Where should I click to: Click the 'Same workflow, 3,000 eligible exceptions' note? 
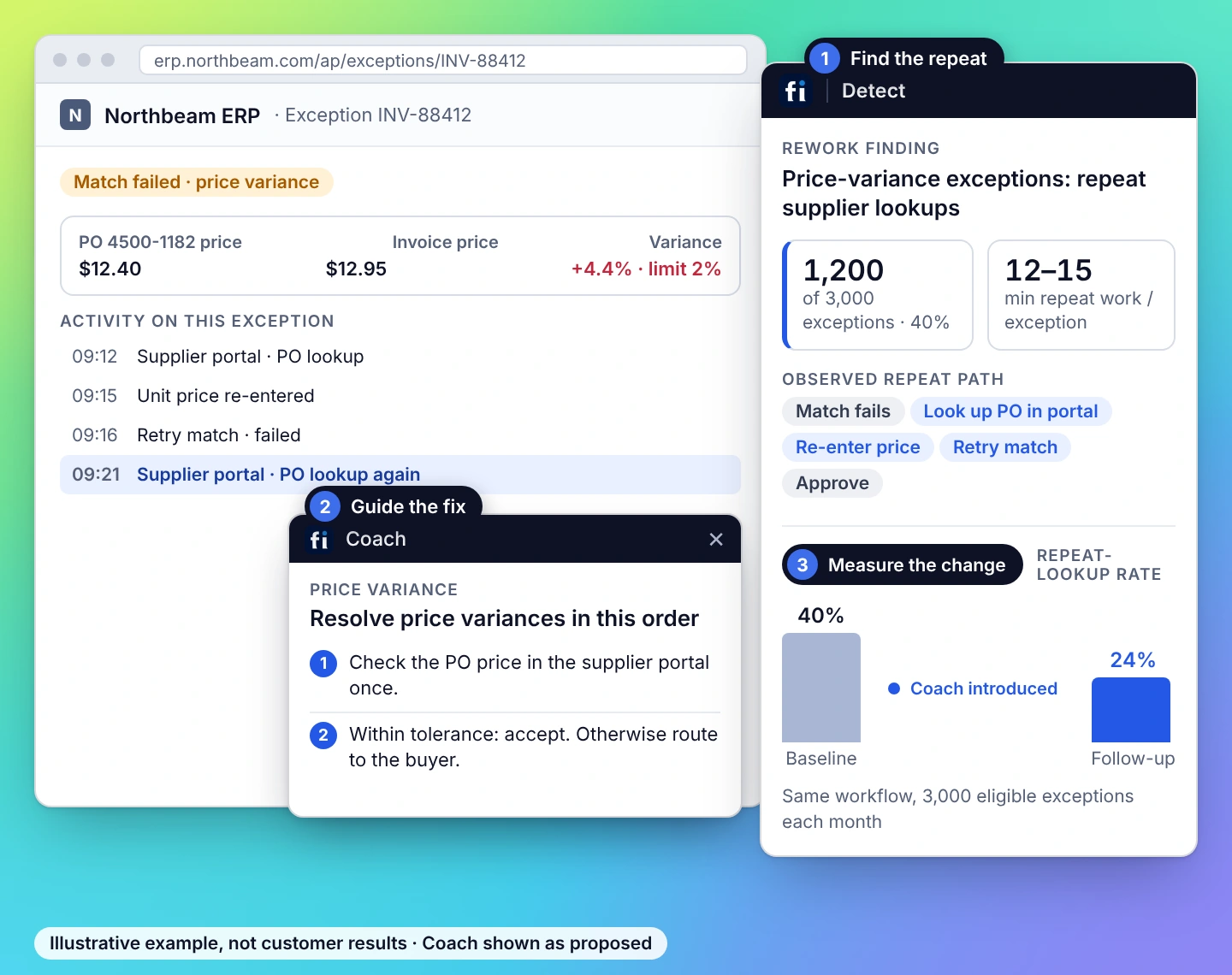coord(957,809)
